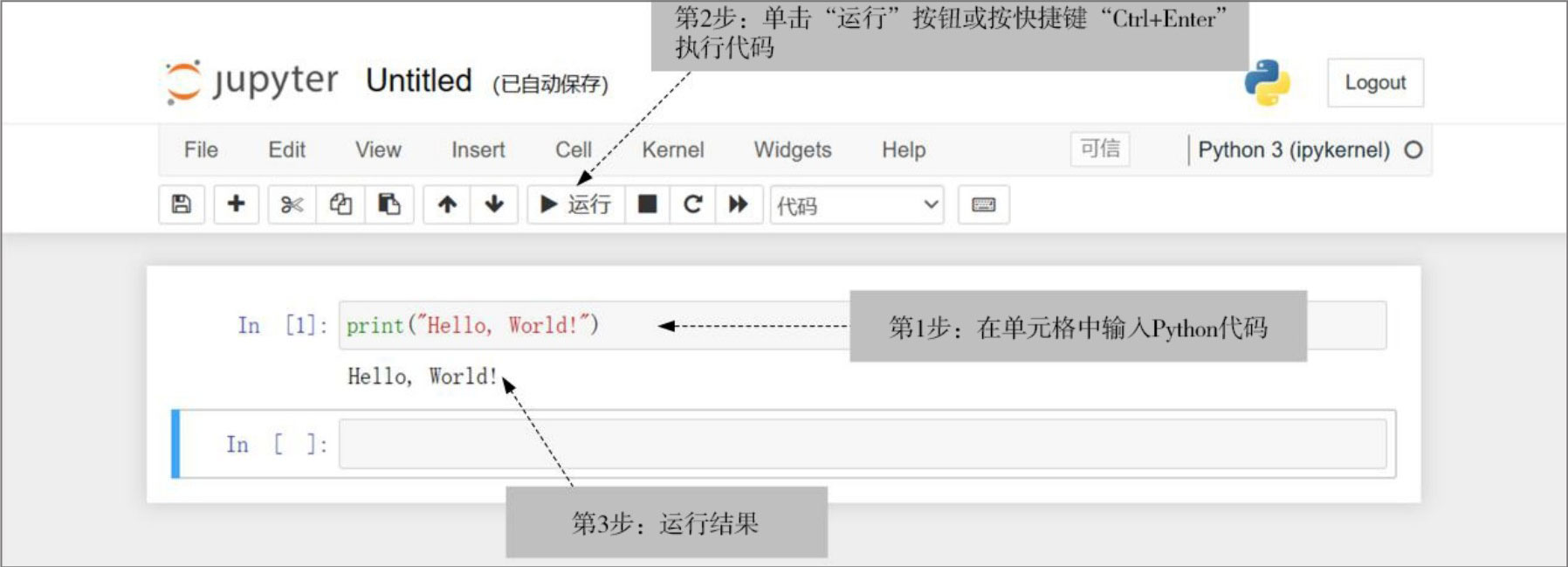Cut selected cells with the scissors icon
The height and width of the screenshot is (567, 1568).
tap(292, 204)
